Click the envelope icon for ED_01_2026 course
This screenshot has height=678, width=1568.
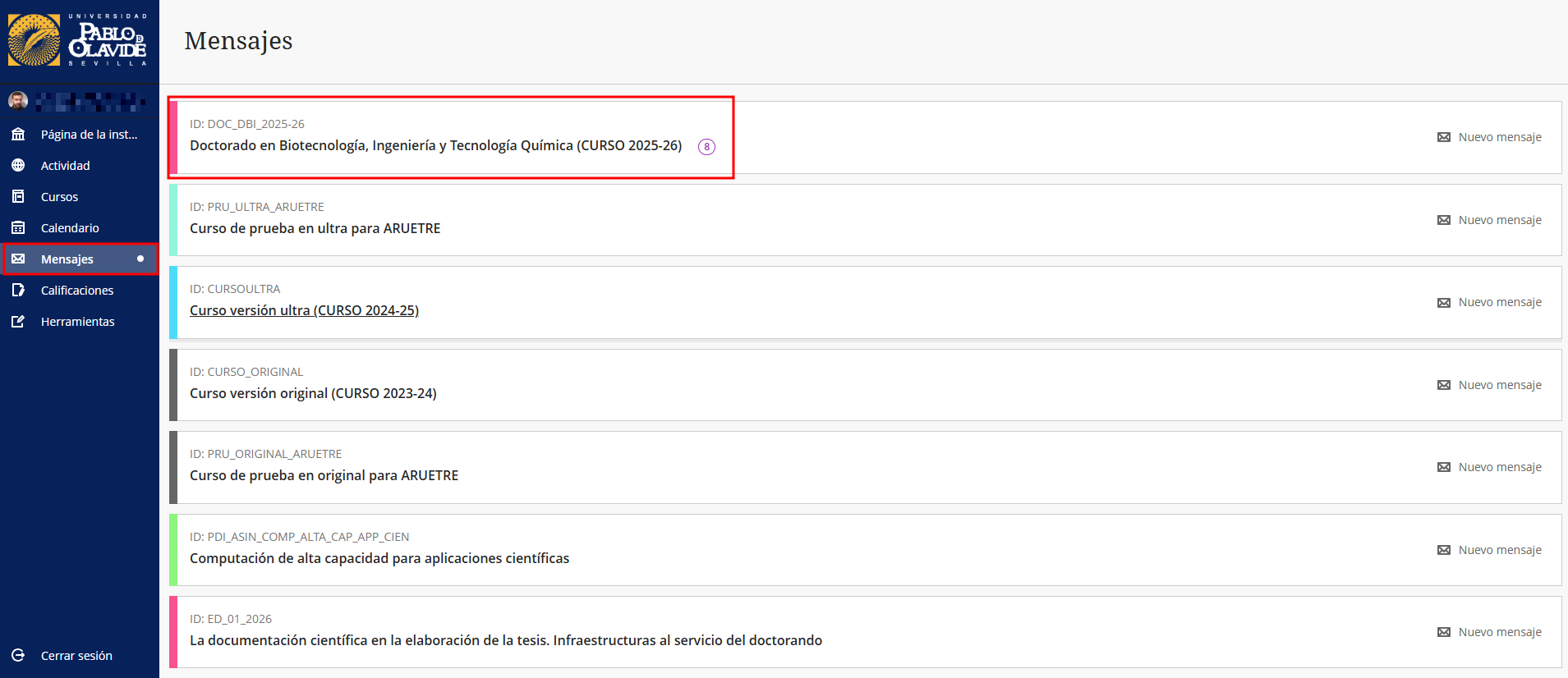[x=1443, y=632]
